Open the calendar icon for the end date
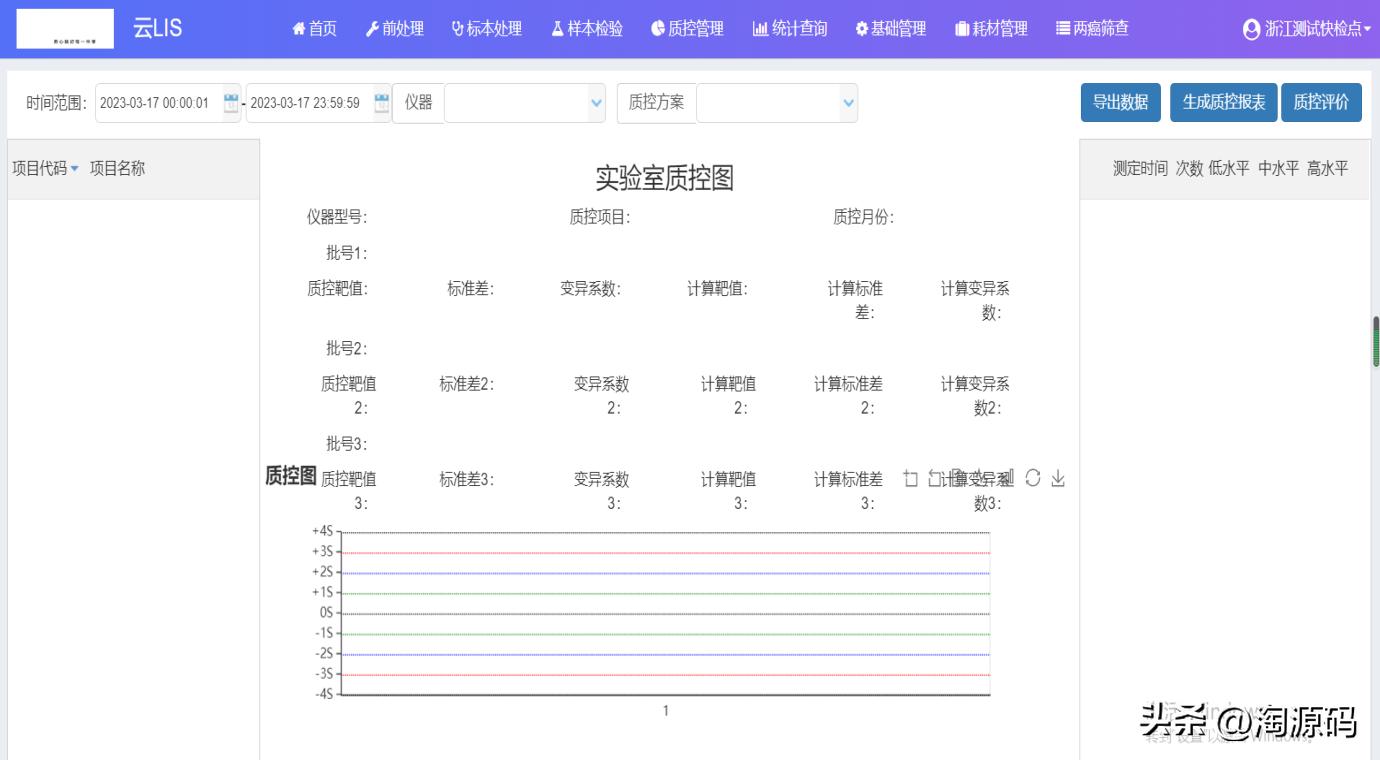Screen dimensions: 1380x760 (x=381, y=102)
